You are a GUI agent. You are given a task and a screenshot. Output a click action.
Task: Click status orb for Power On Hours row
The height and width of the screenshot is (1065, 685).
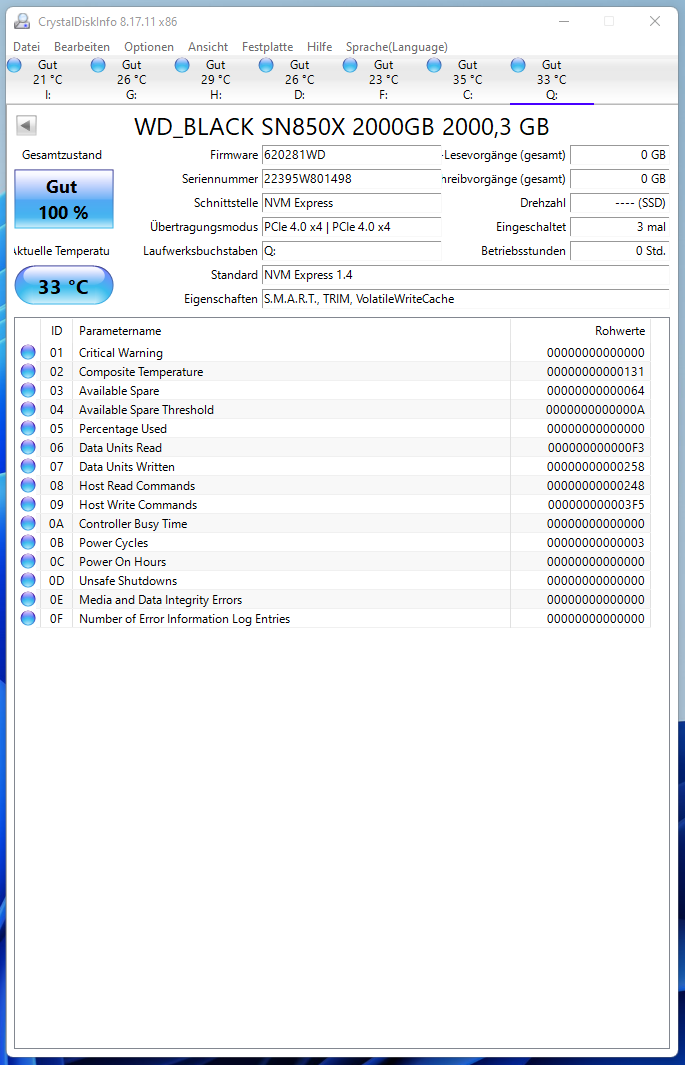coord(28,561)
